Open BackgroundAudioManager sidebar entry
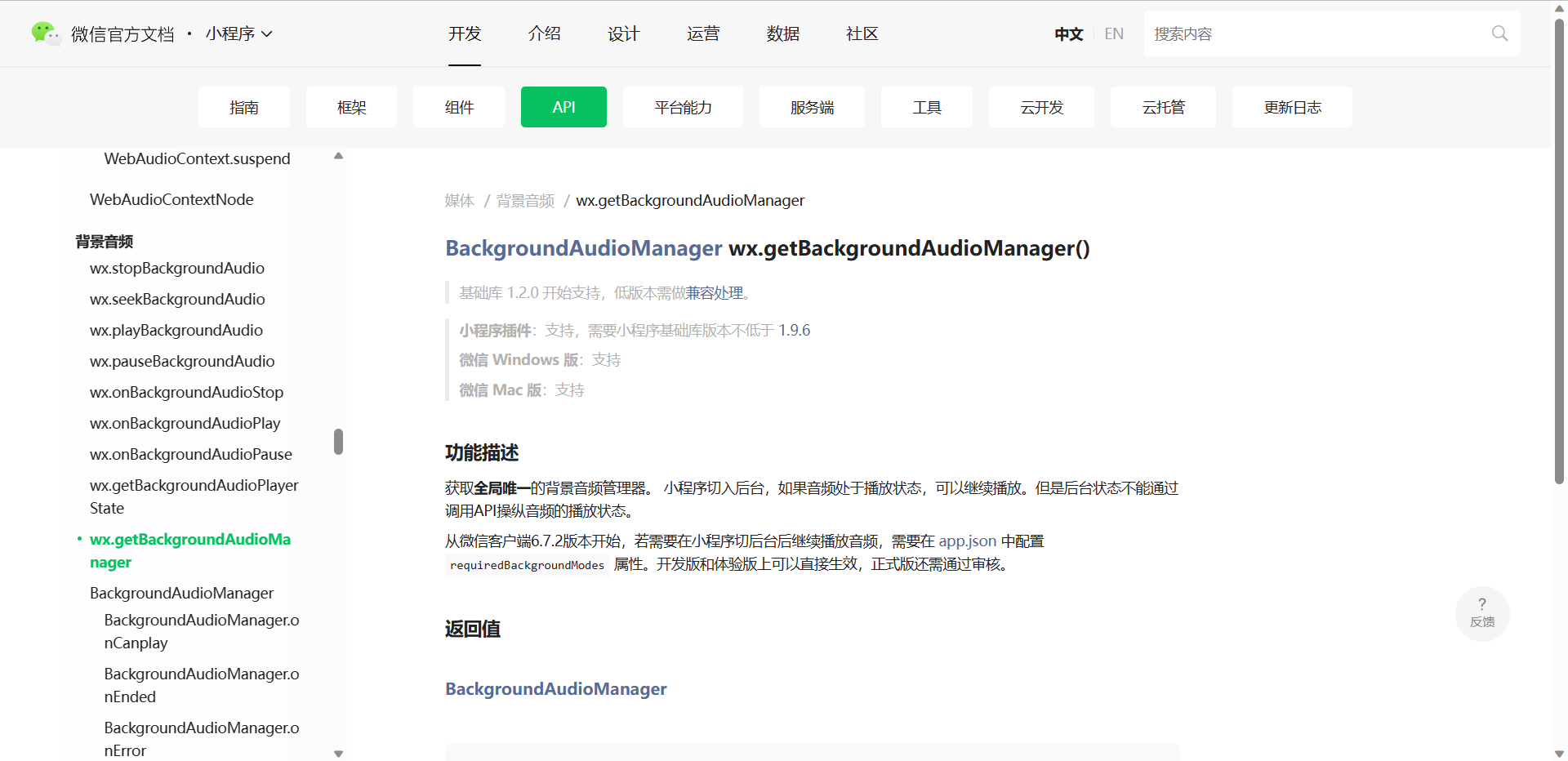This screenshot has height=761, width=1568. [181, 593]
